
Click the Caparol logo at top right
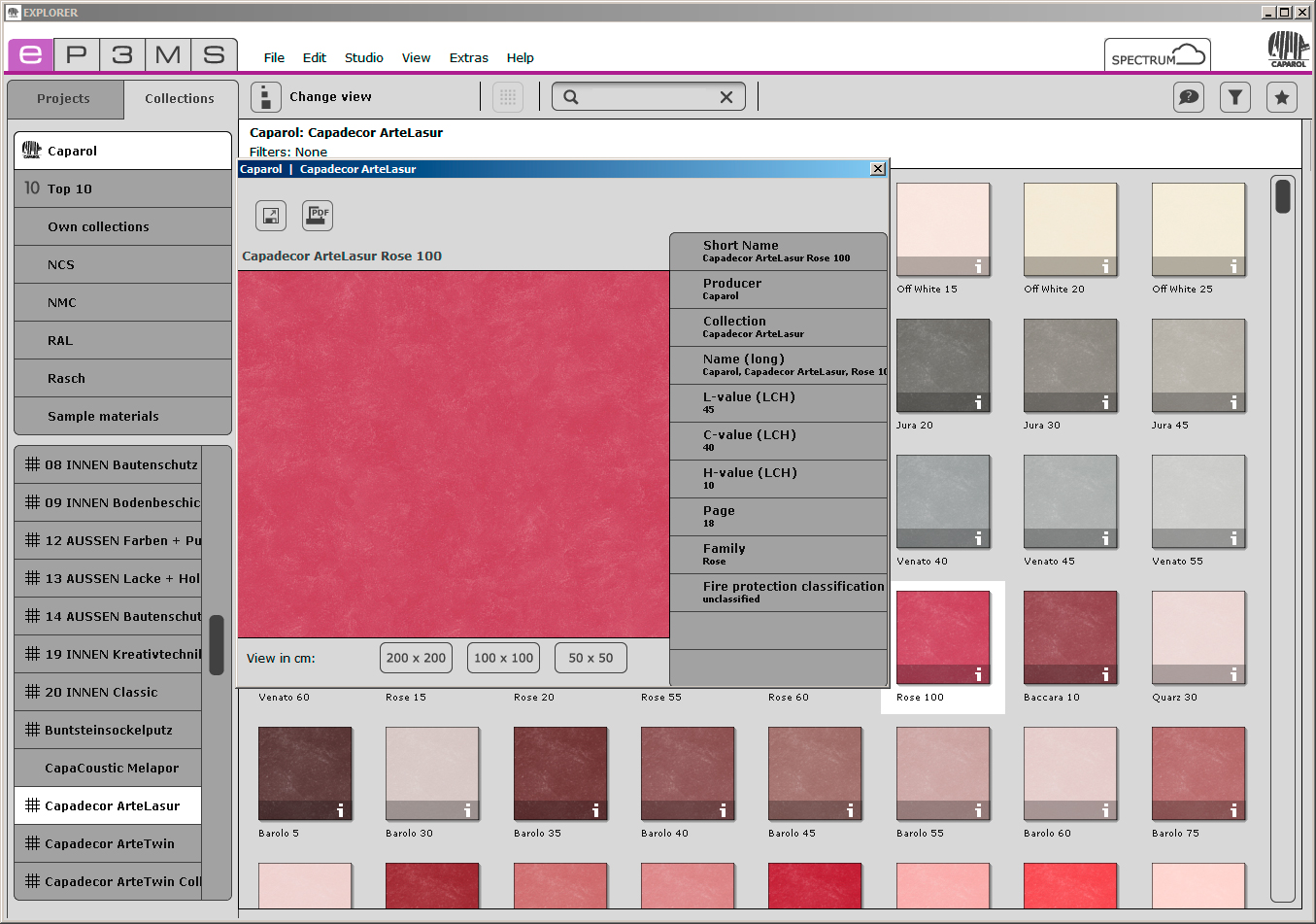coord(1289,49)
